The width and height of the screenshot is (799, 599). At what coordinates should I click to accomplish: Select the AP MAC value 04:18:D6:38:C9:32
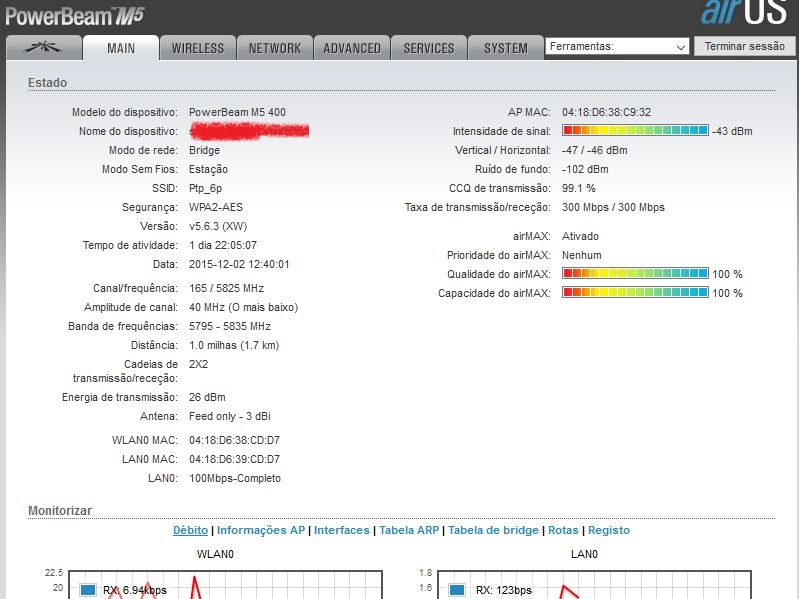pos(606,112)
